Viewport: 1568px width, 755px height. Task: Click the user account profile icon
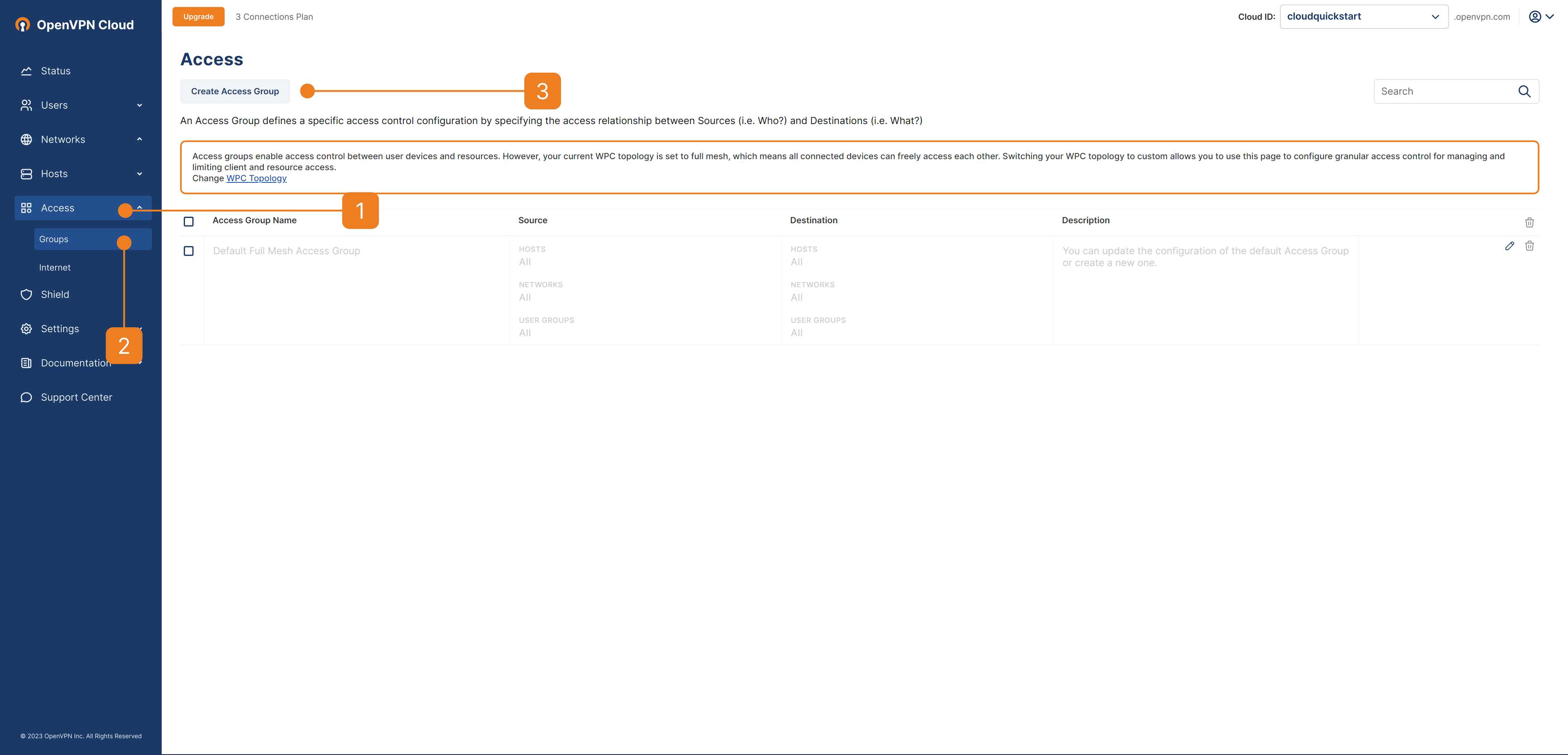click(x=1535, y=16)
